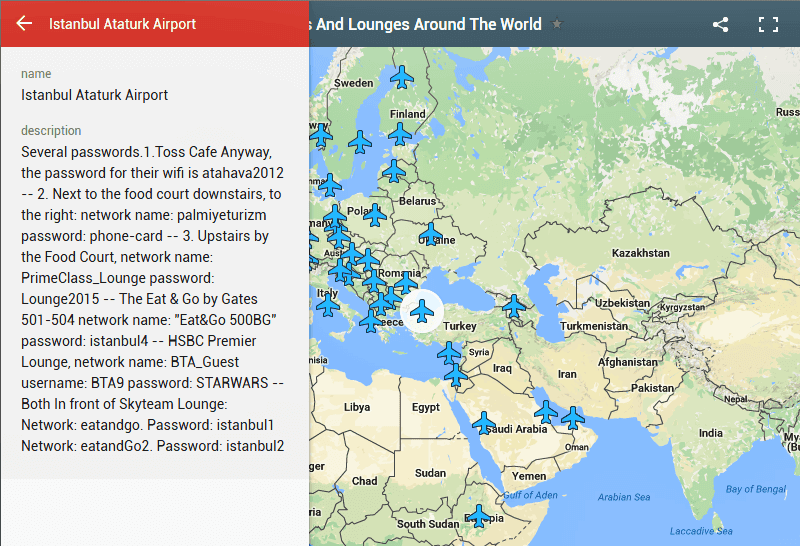This screenshot has width=800, height=546.
Task: Select the airplane marker near Belarus
Action: [394, 170]
